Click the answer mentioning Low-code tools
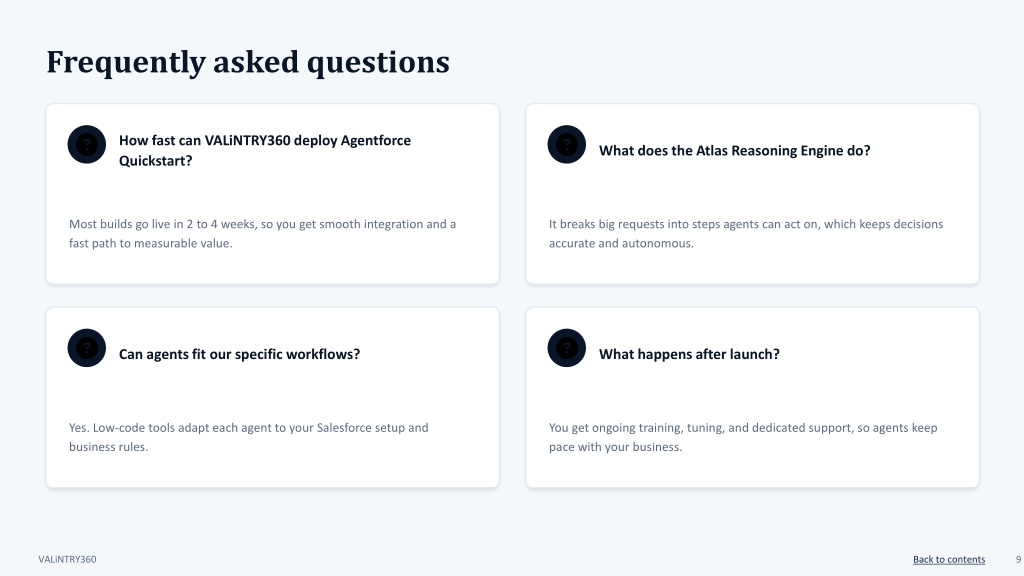 coord(249,438)
